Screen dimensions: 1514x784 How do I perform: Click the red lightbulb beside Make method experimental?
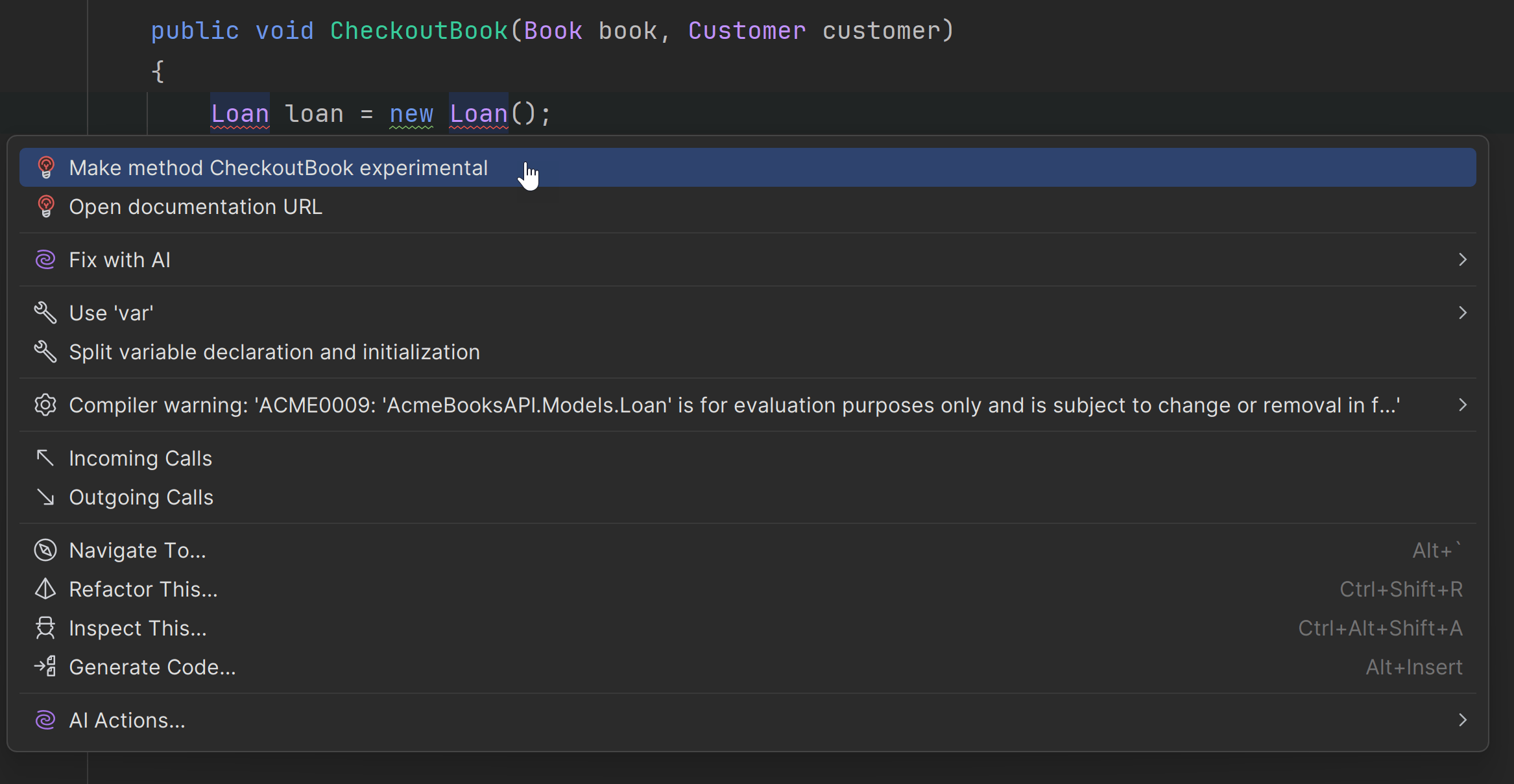pyautogui.click(x=45, y=168)
